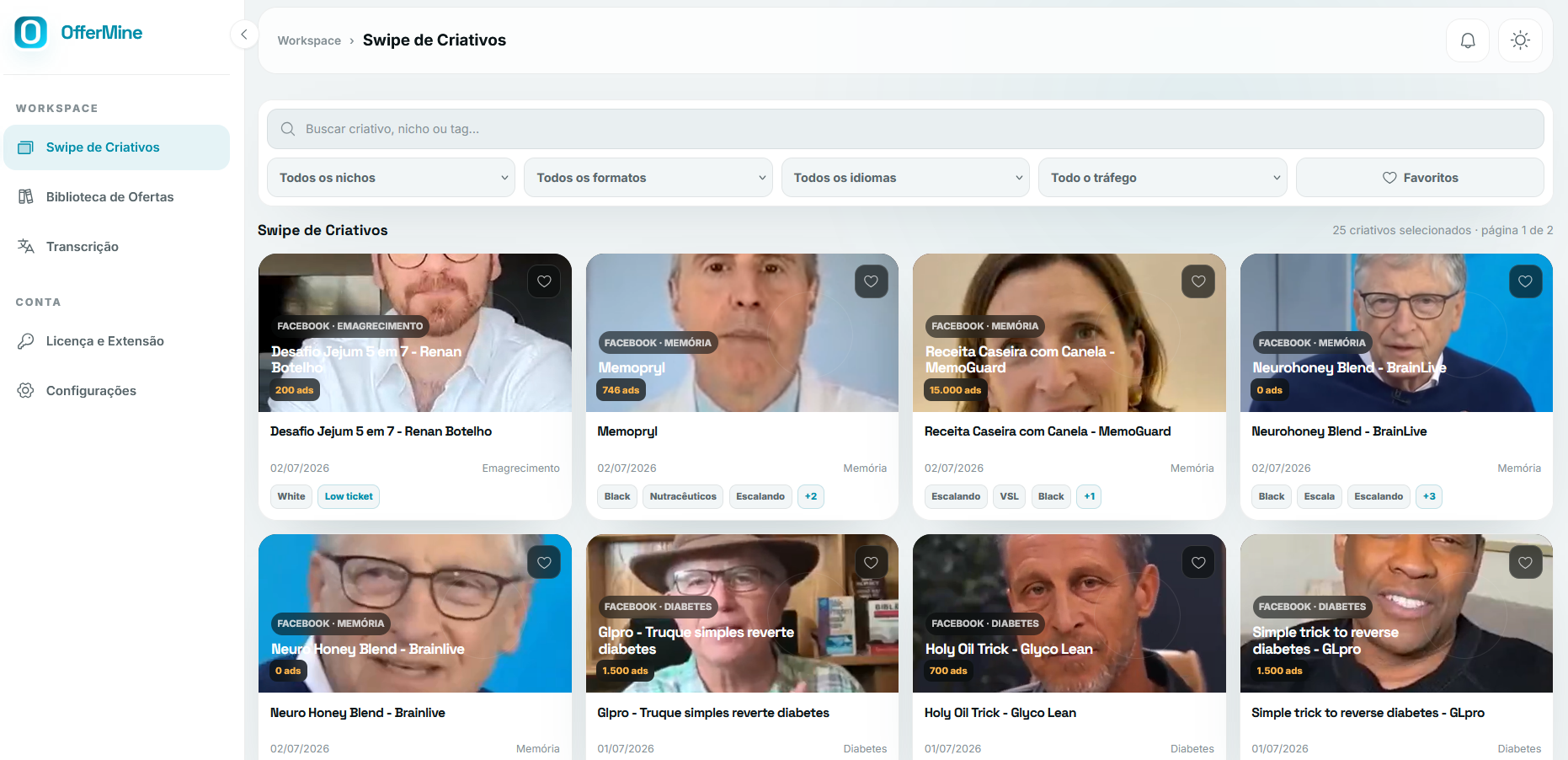Expand the +3 tags on Neurohoney Blend card
The height and width of the screenshot is (760, 1568).
click(1429, 496)
